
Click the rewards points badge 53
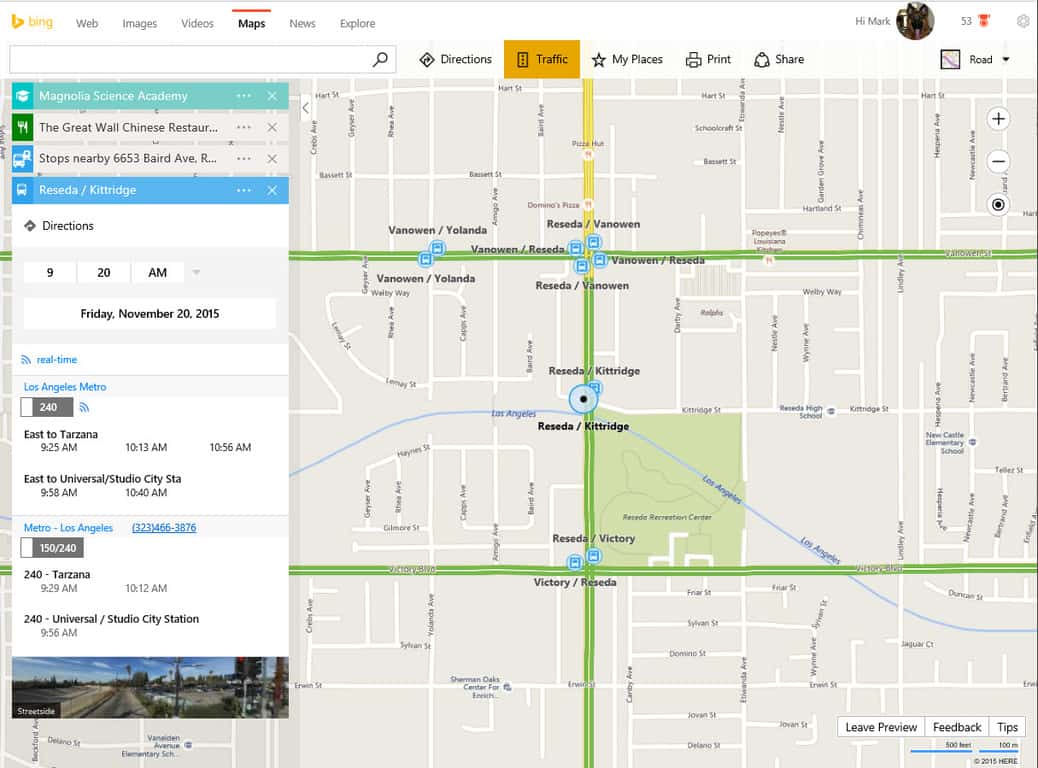tap(974, 21)
